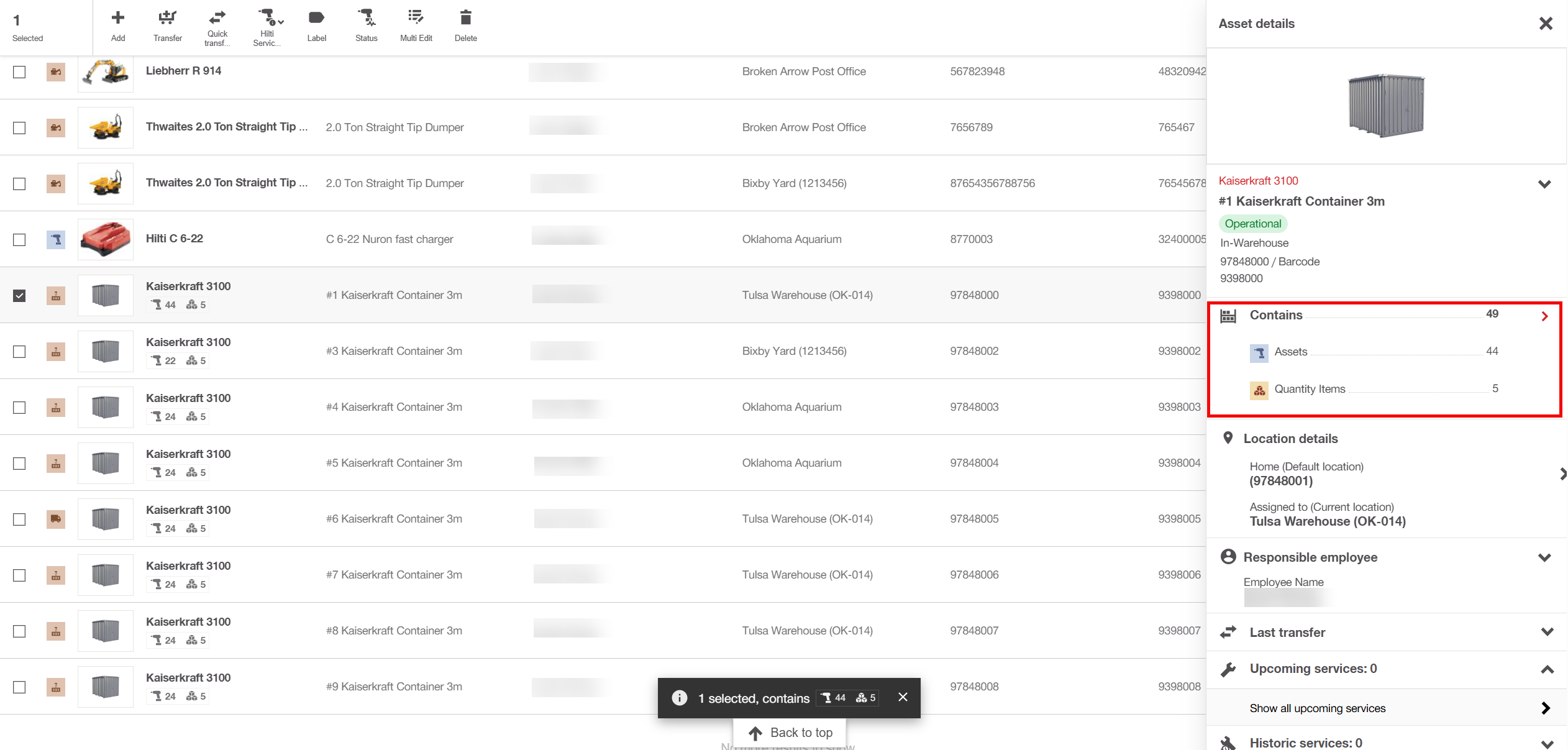Click the Historic services icon
Screen dimensions: 1568x750
tap(1228, 743)
